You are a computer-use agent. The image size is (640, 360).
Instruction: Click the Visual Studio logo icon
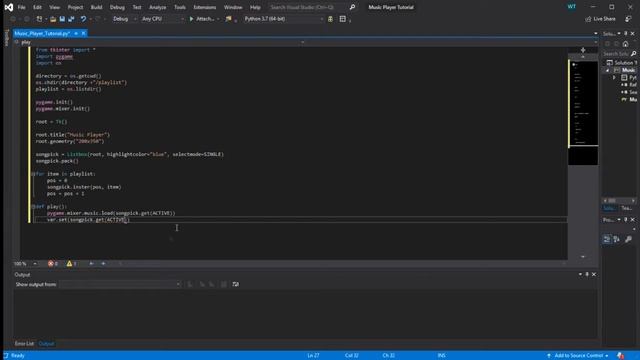point(9,7)
